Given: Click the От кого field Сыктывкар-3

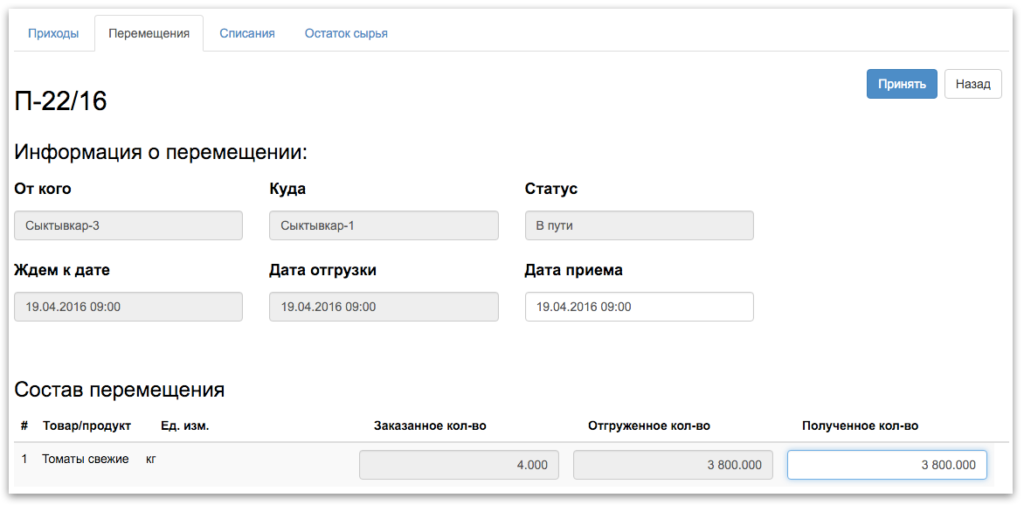Looking at the screenshot, I should [x=129, y=225].
